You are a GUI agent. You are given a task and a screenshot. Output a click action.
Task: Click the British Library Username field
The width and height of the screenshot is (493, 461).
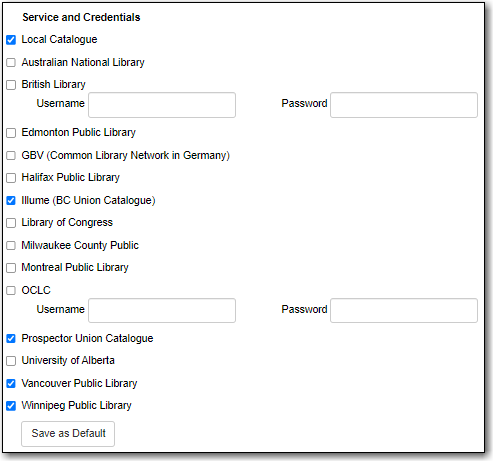click(x=162, y=105)
